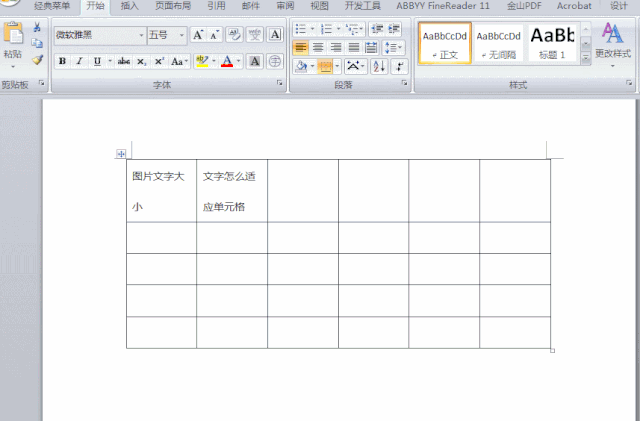
Task: Apply the yellow text highlight color
Action: point(202,61)
